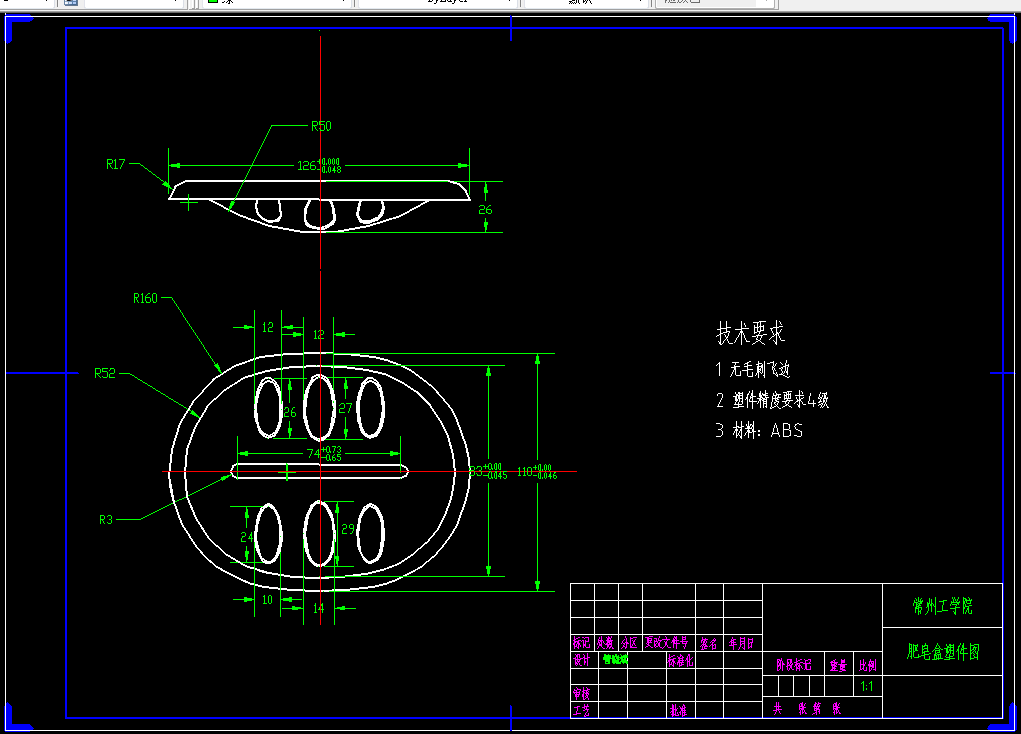Pick the 126 width dimension text
The height and width of the screenshot is (734, 1021).
point(319,165)
